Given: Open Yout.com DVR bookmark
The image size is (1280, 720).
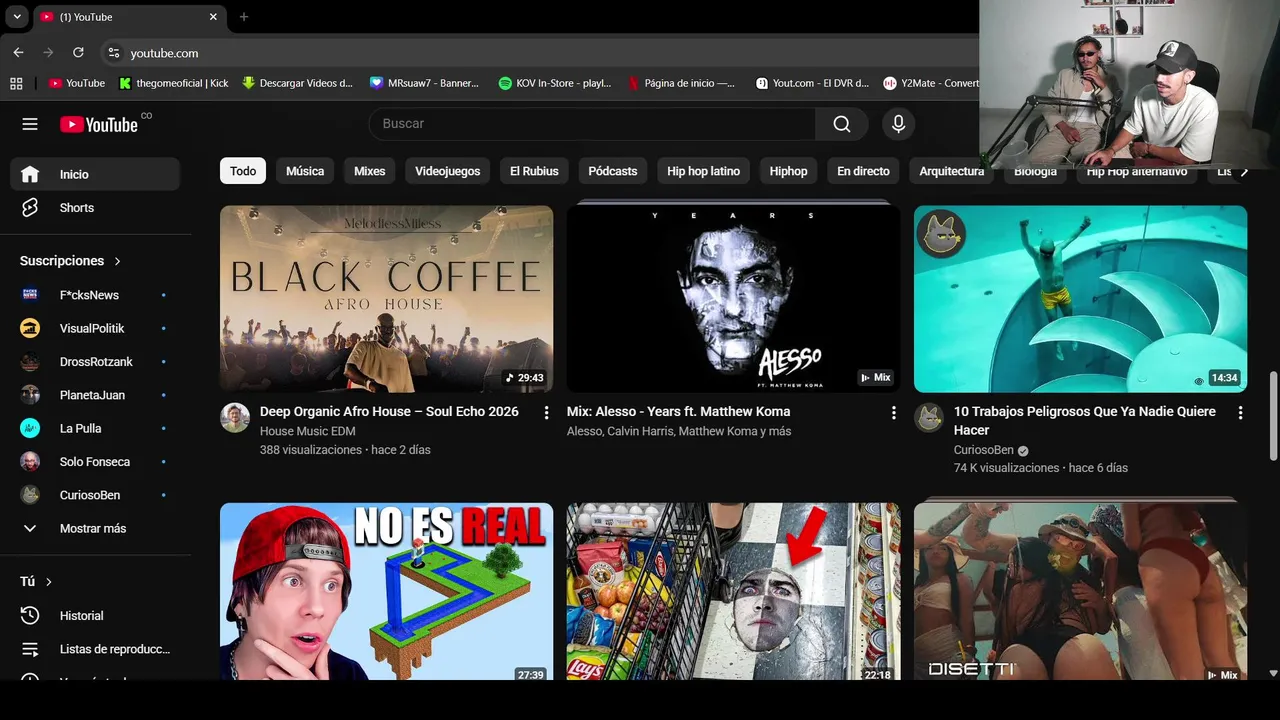Looking at the screenshot, I should [x=812, y=83].
